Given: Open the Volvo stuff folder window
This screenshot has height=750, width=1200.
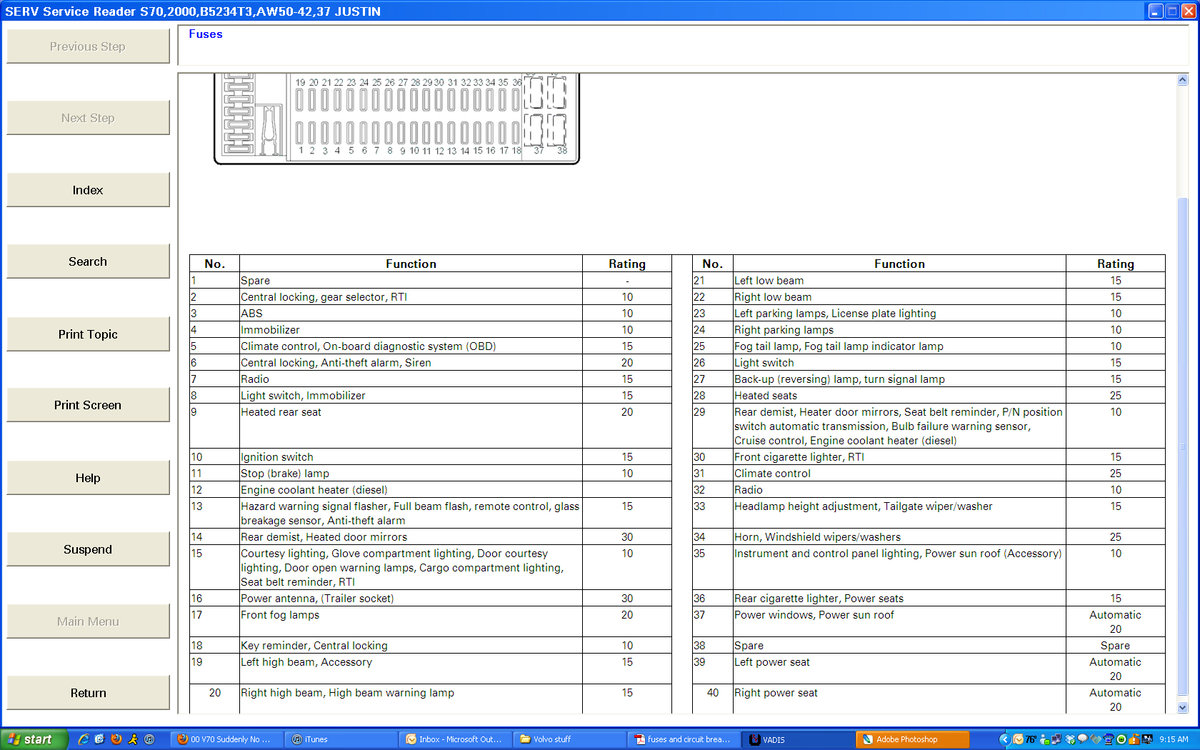Looking at the screenshot, I should (x=569, y=740).
